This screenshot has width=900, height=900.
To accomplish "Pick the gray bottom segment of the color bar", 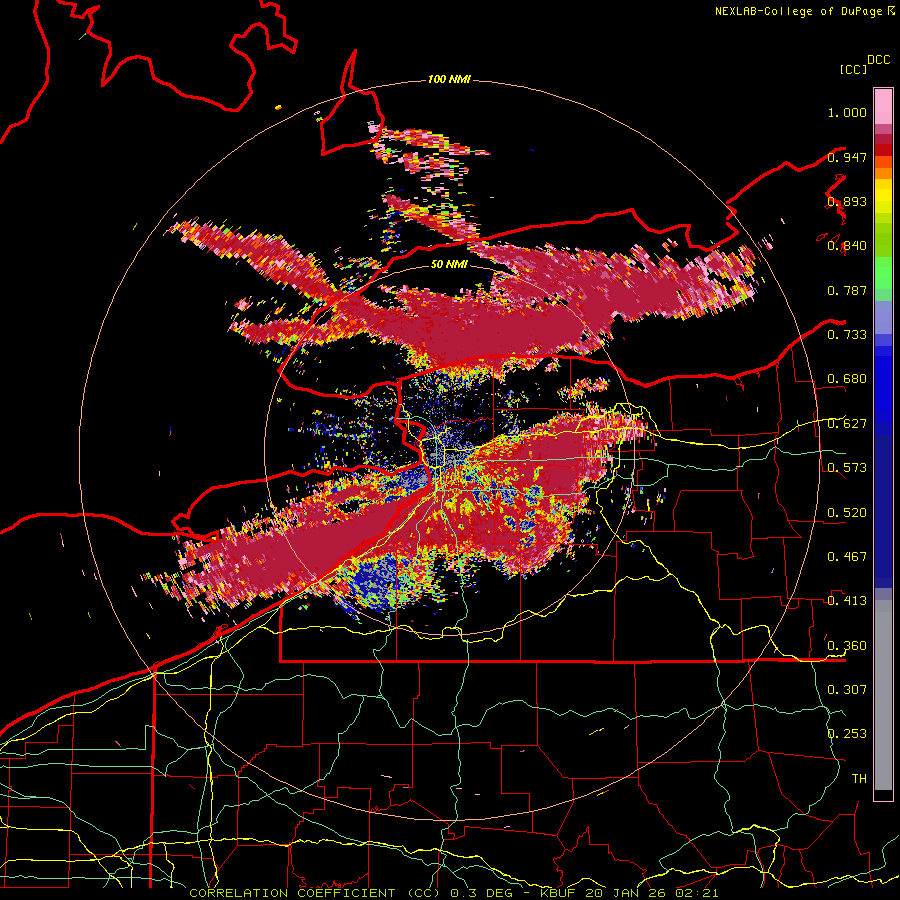I will pos(883,695).
